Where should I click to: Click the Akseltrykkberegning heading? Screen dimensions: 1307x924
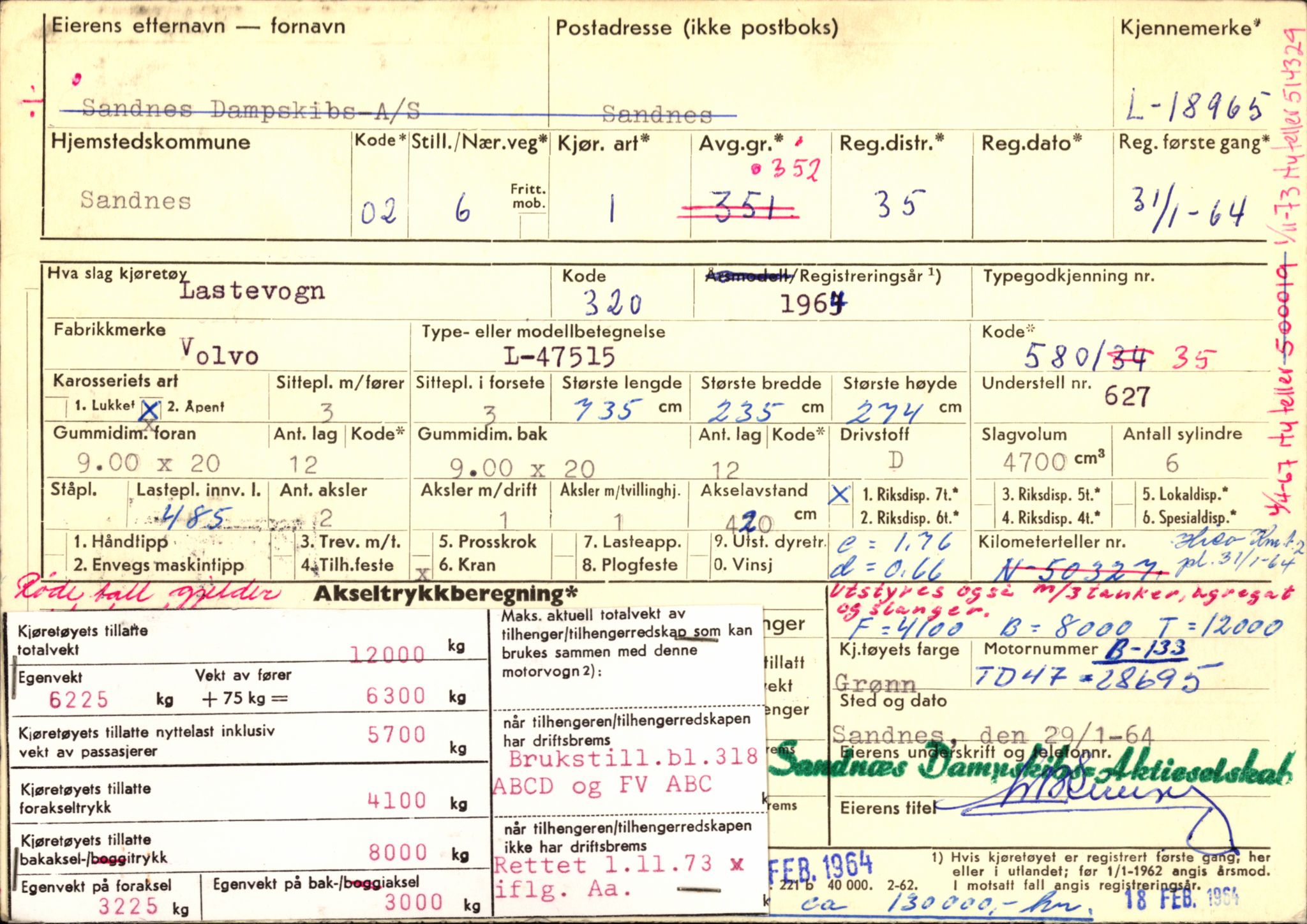coord(445,593)
